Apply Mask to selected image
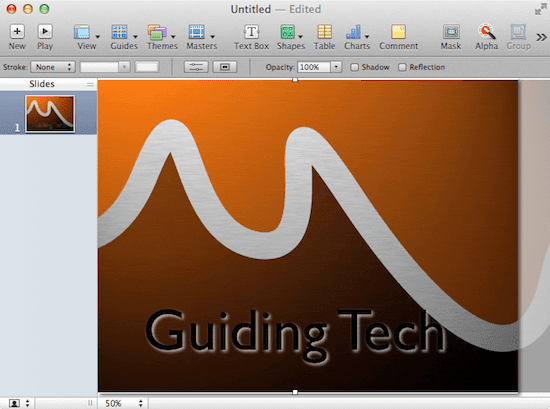This screenshot has width=550, height=409. coord(451,32)
